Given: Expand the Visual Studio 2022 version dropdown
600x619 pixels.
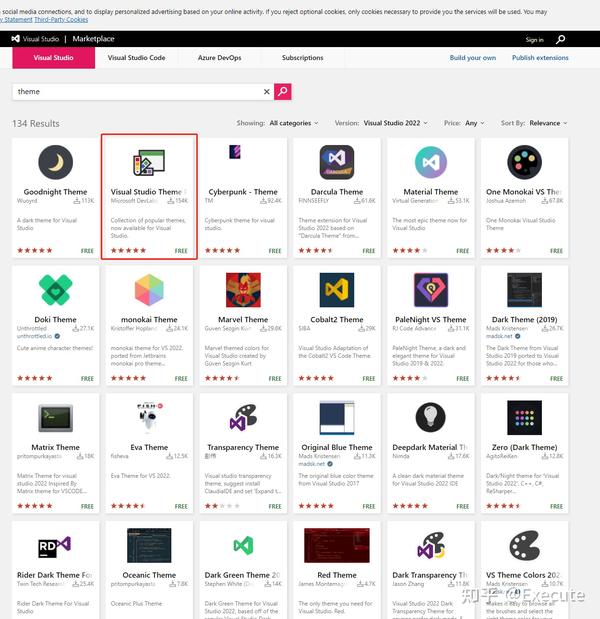Looking at the screenshot, I should click(x=396, y=123).
